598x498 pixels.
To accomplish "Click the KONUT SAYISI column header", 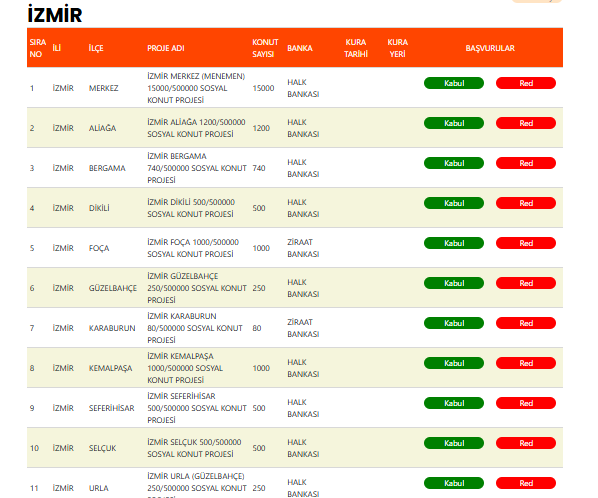I will pyautogui.click(x=265, y=48).
